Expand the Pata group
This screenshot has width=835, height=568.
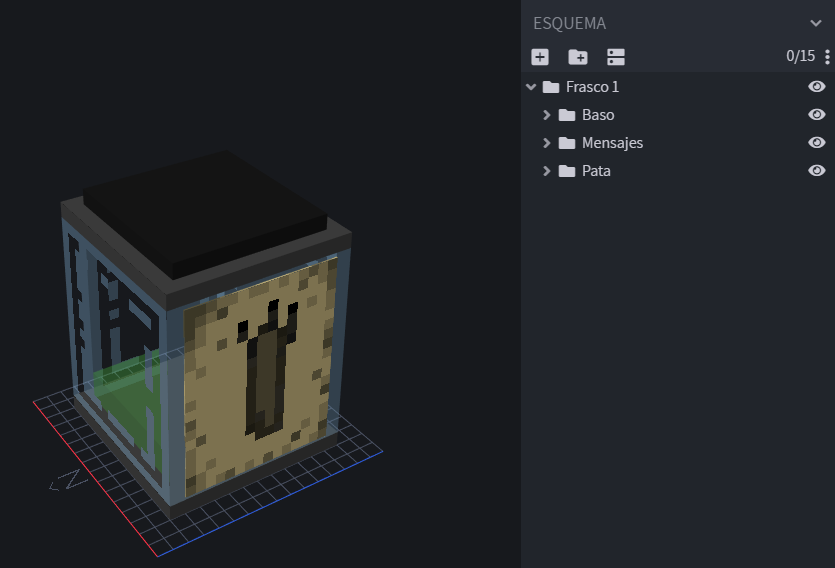(x=546, y=171)
